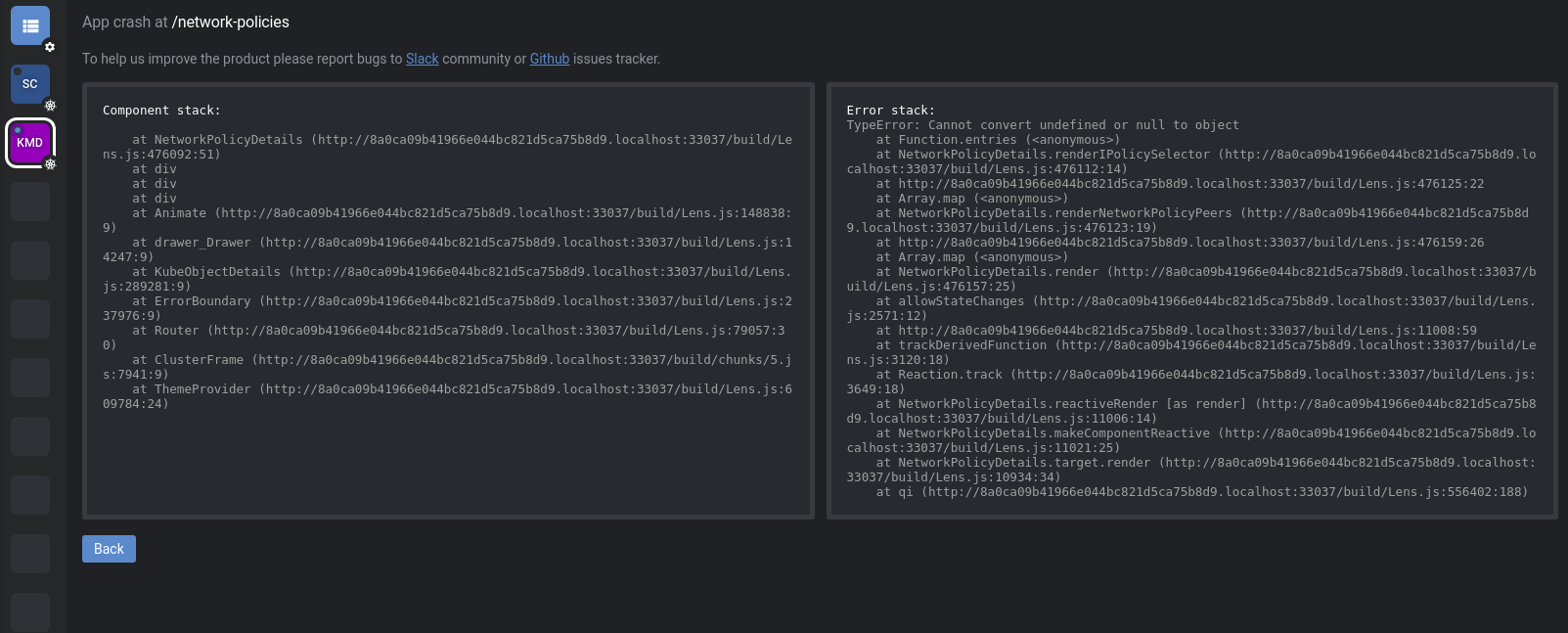Click the "at Animate" component stack line

[448, 220]
